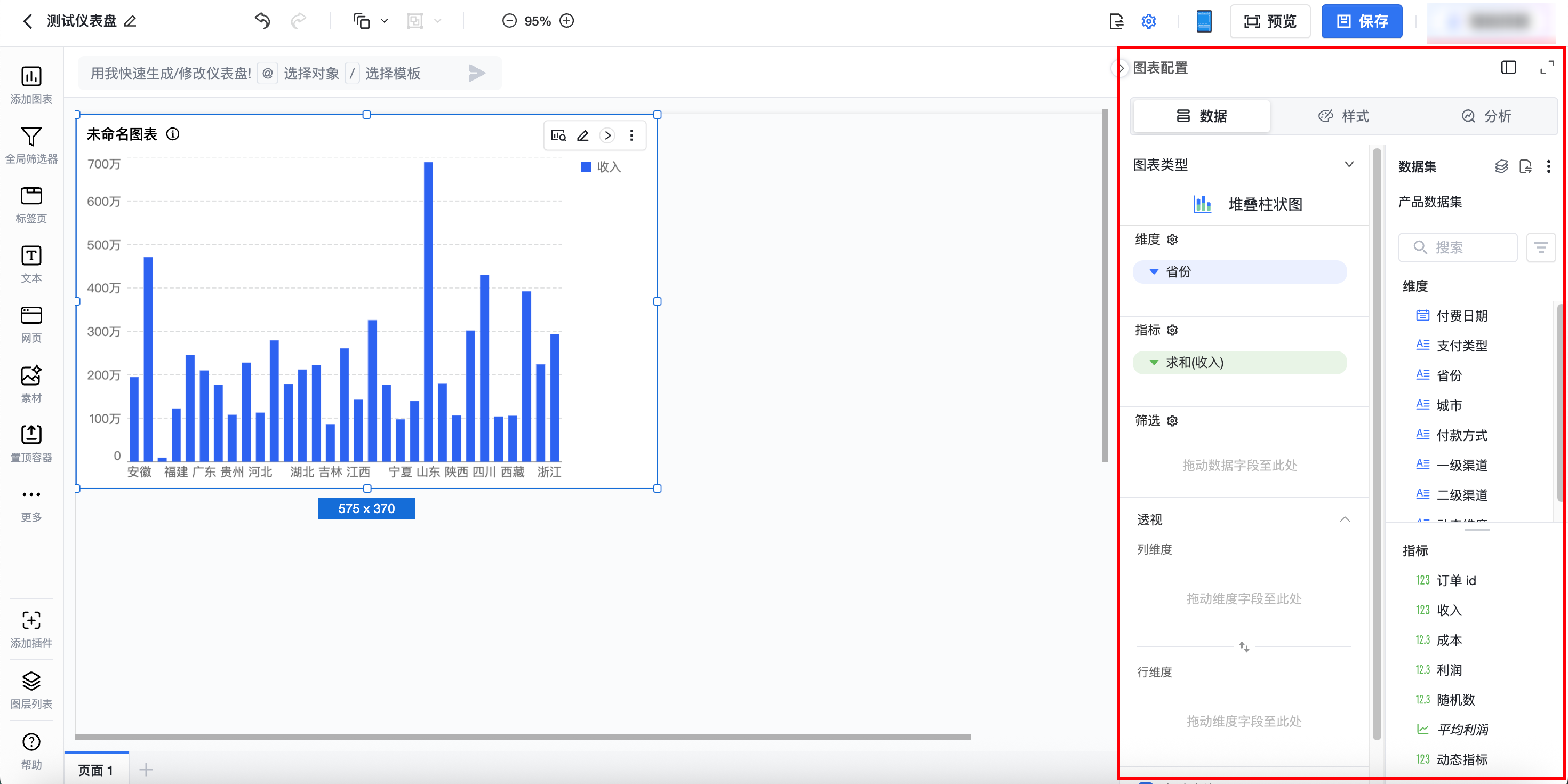The height and width of the screenshot is (784, 1568).
Task: Click the dashboard settings gear icon
Action: (1148, 21)
